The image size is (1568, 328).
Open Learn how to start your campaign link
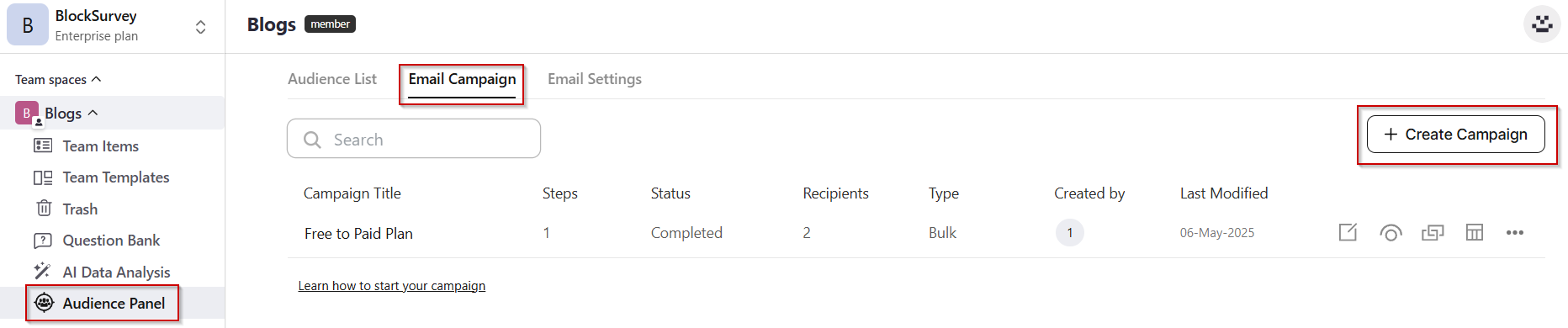point(392,286)
